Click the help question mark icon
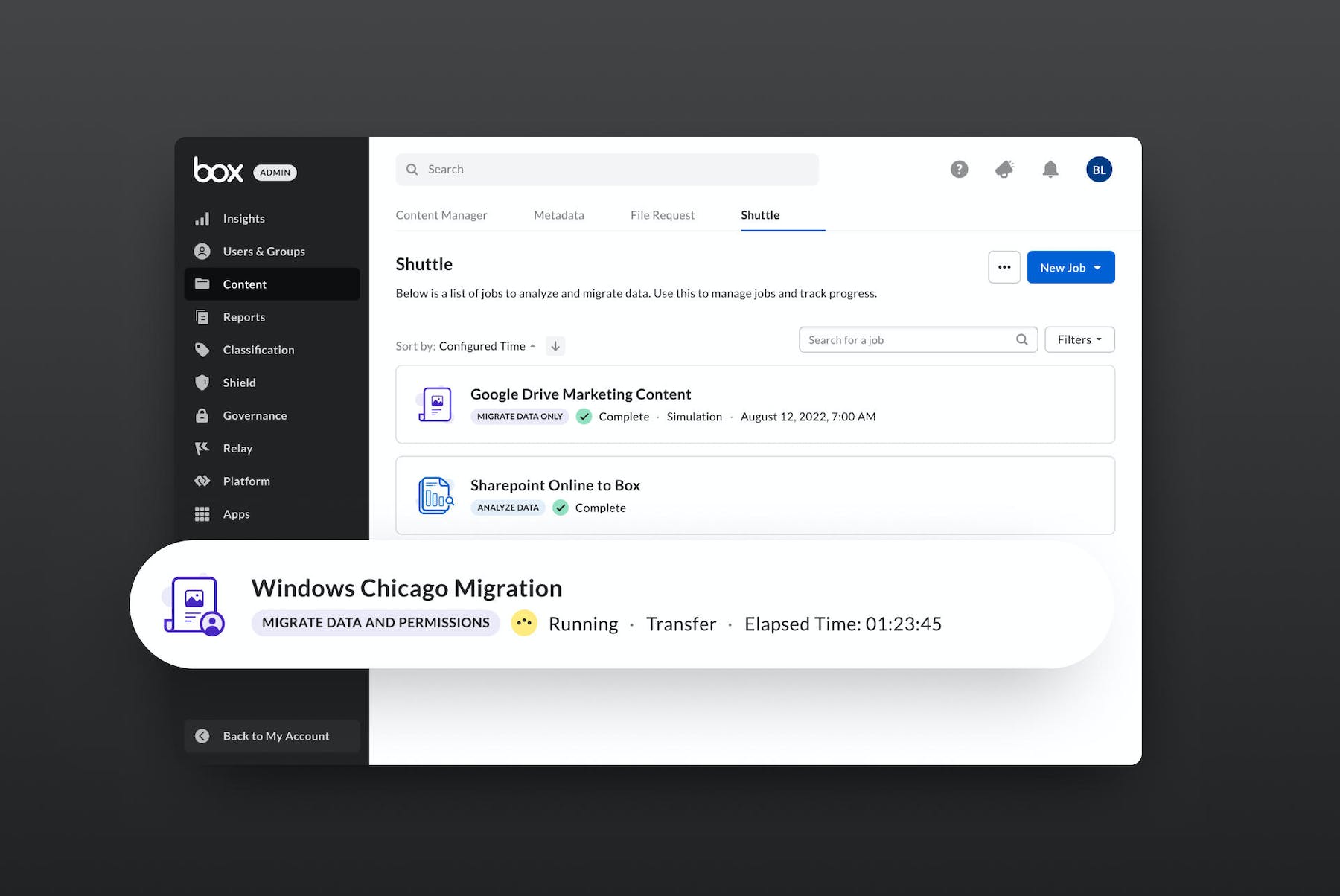Image resolution: width=1340 pixels, height=896 pixels. point(959,170)
